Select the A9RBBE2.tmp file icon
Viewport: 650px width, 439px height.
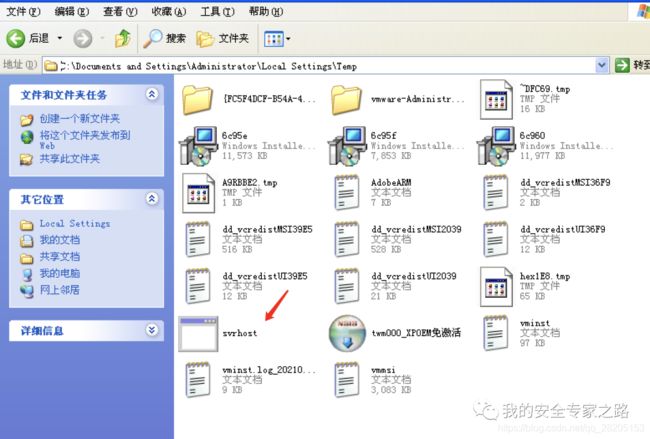point(198,193)
